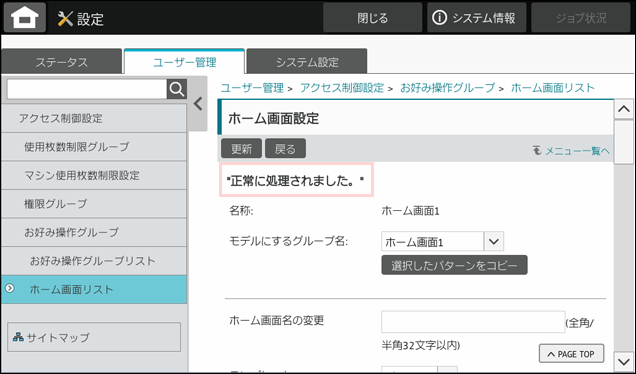Switch to the ステータス tab
This screenshot has height=374, width=636.
pos(61,62)
